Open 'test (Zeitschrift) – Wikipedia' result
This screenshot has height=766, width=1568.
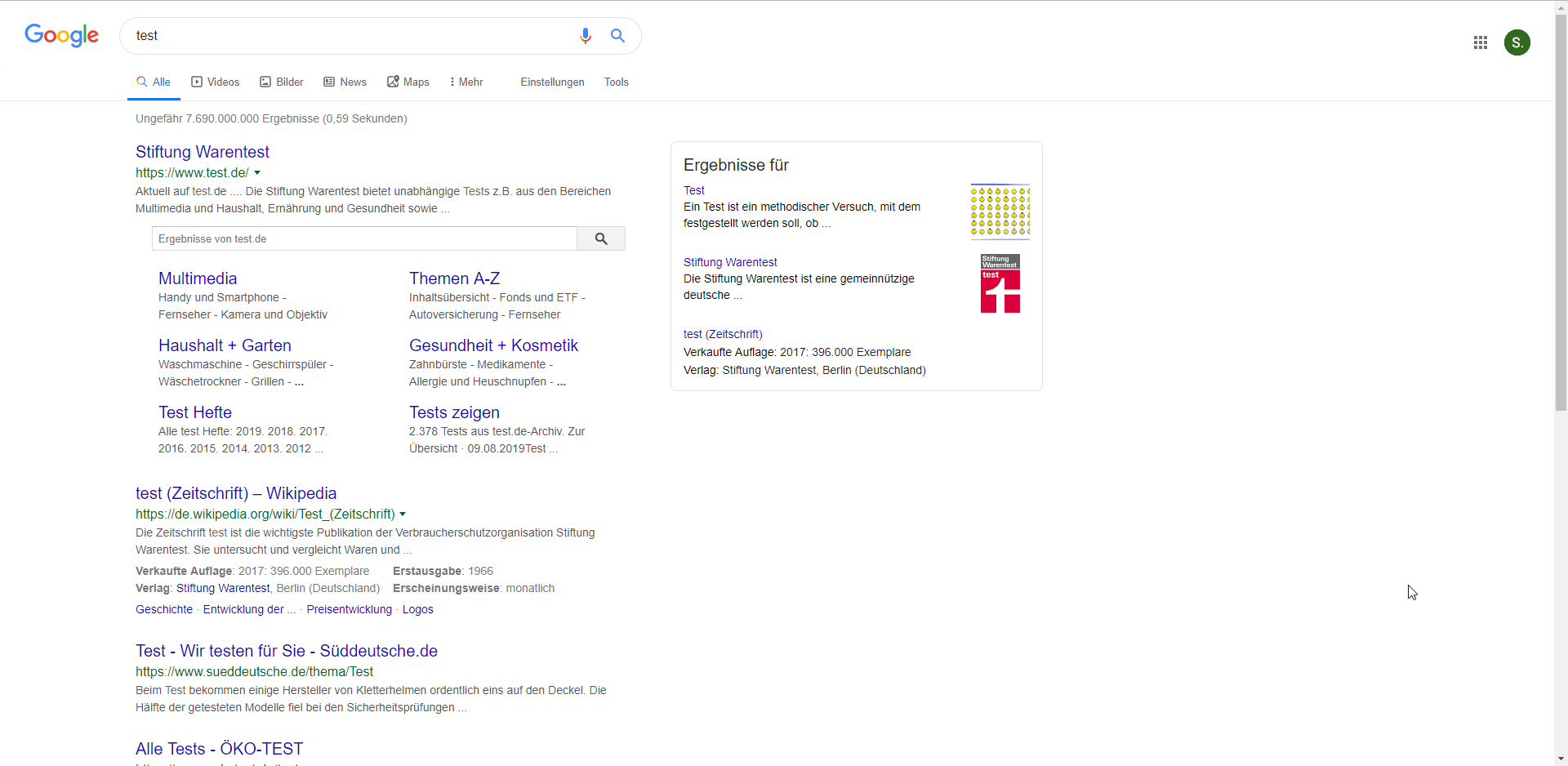tap(236, 493)
